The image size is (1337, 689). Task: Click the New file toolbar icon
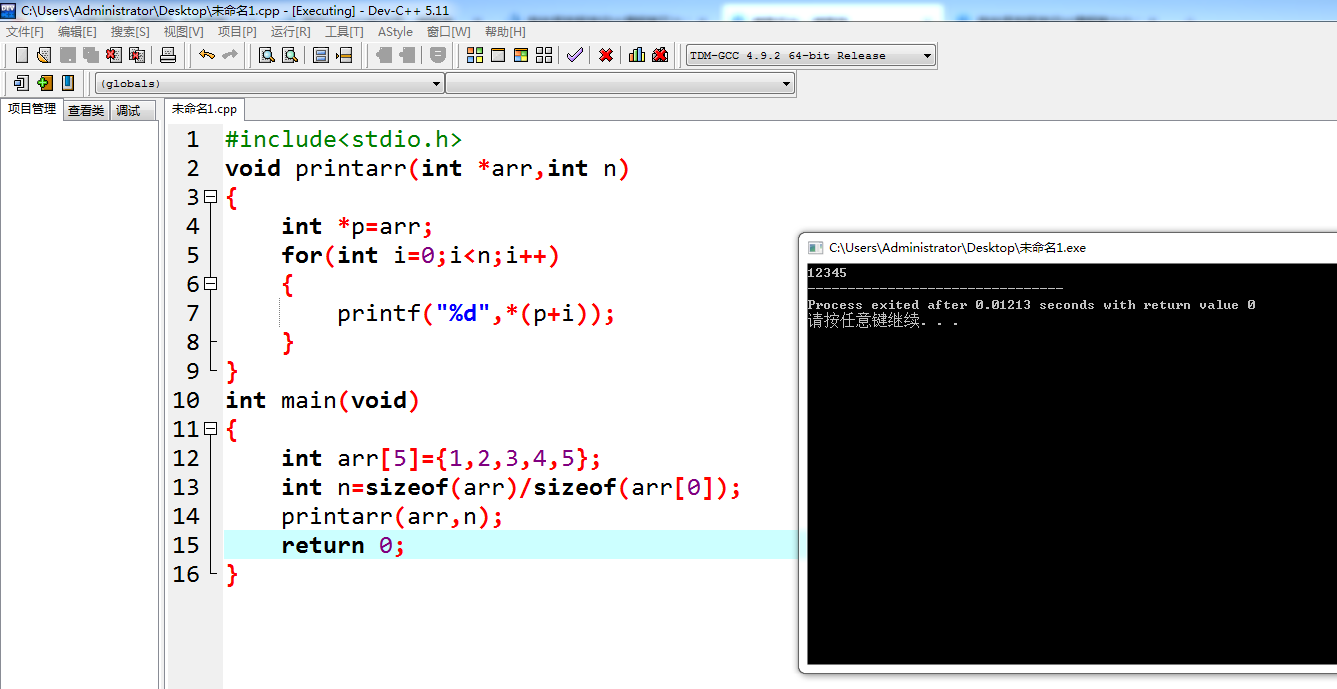(x=21, y=55)
